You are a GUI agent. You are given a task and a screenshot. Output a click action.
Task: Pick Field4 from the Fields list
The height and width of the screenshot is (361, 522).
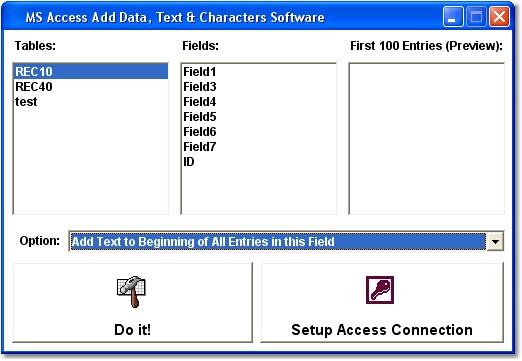click(259, 102)
